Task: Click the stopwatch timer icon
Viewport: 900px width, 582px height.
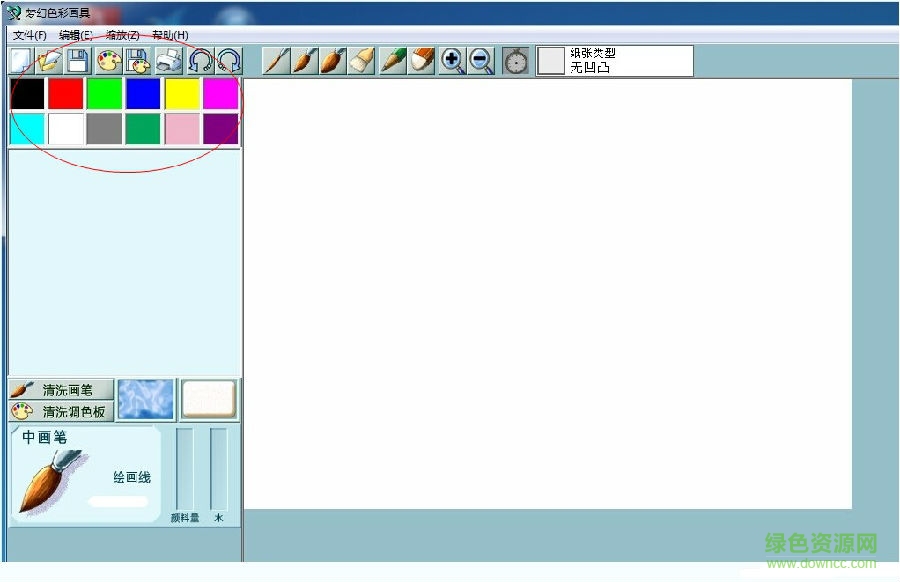Action: (515, 61)
